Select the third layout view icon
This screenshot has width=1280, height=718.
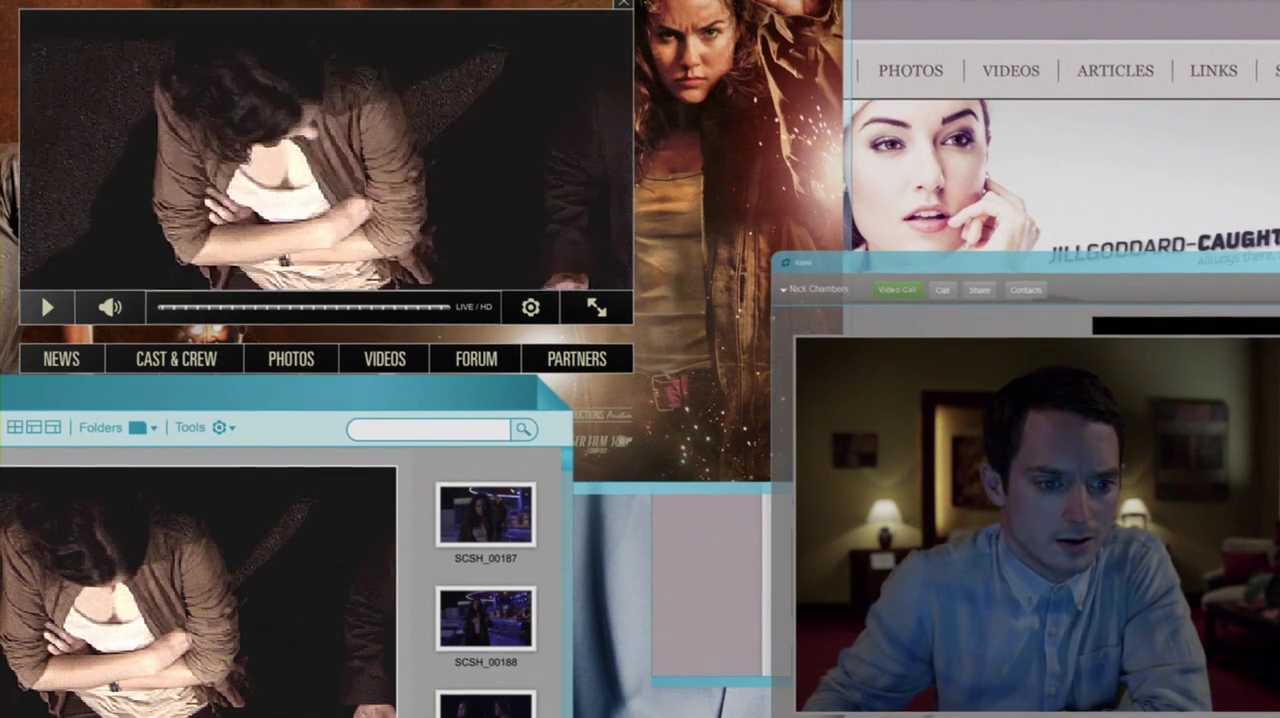tap(53, 428)
